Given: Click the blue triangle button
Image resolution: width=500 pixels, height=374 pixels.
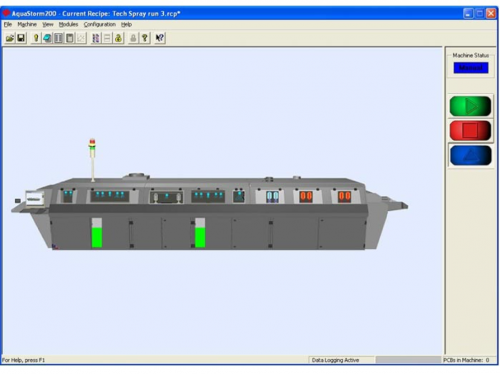Looking at the screenshot, I should 470,155.
